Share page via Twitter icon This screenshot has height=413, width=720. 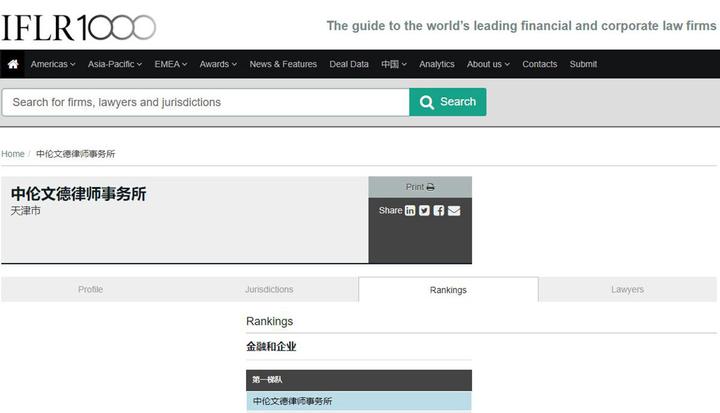424,210
